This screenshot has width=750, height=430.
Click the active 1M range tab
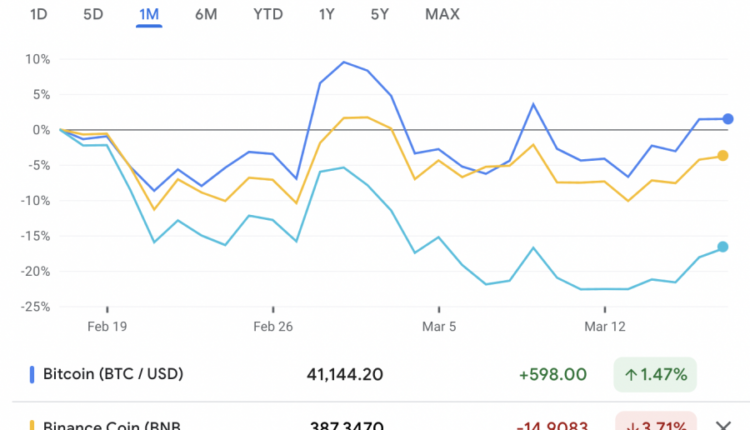149,14
